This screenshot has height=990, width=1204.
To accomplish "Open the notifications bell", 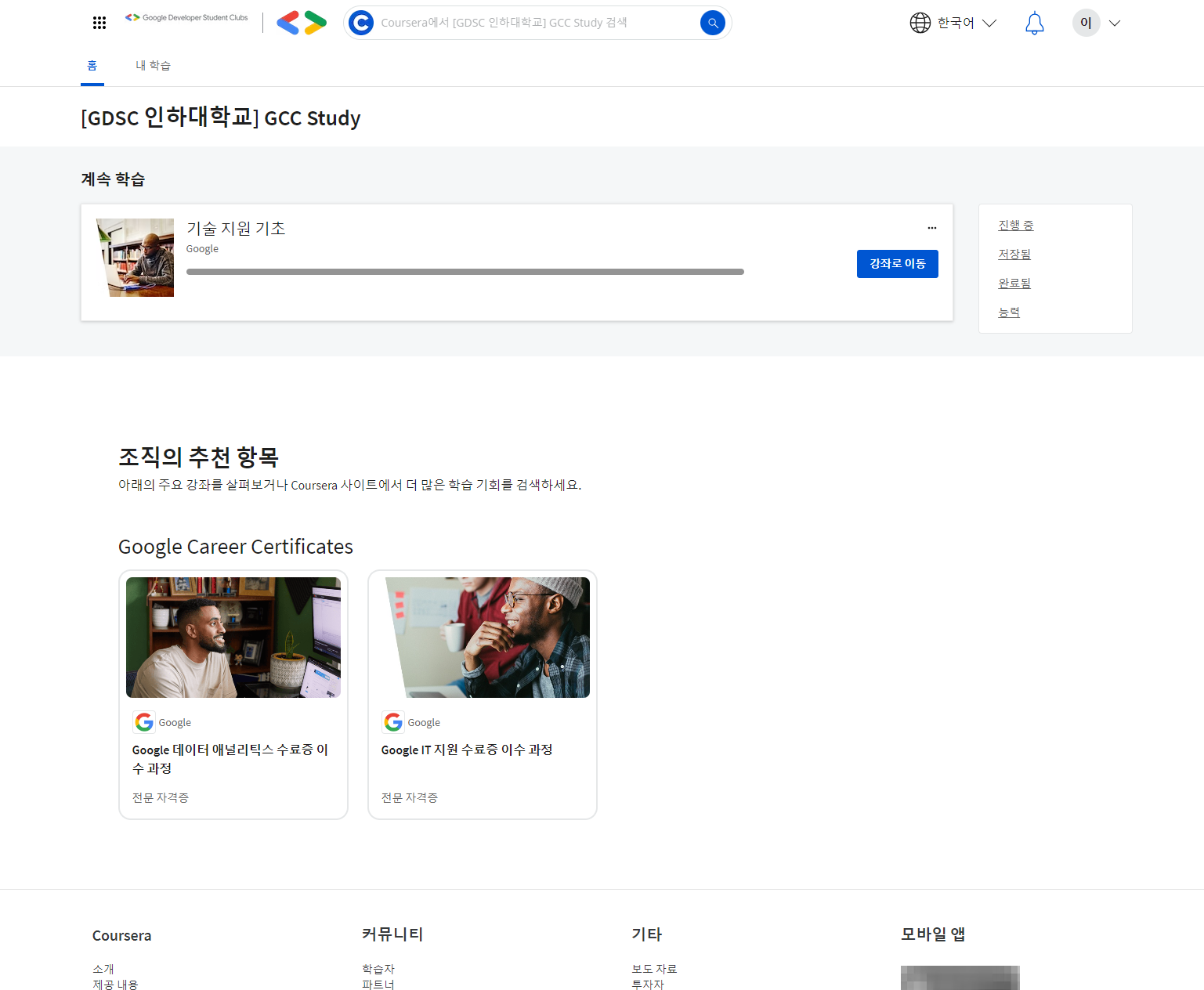I will [x=1035, y=23].
